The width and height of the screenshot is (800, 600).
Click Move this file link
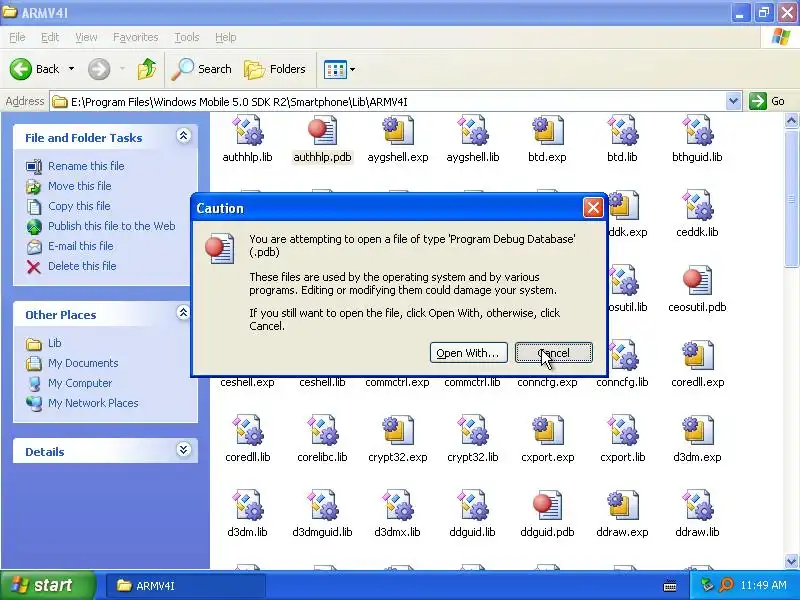(80, 186)
